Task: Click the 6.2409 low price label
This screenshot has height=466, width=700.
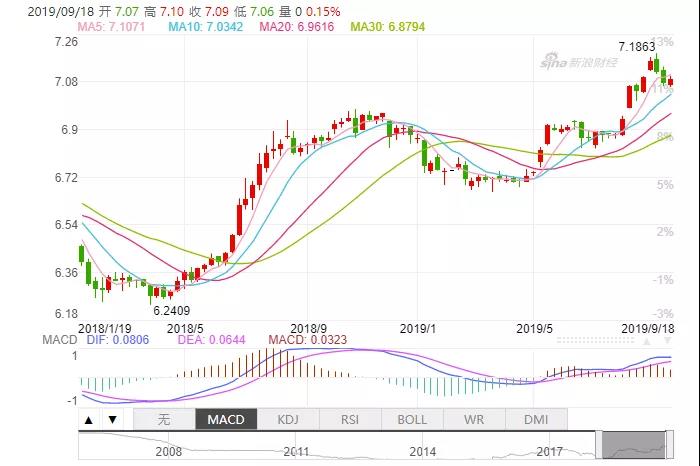Action: coord(172,311)
